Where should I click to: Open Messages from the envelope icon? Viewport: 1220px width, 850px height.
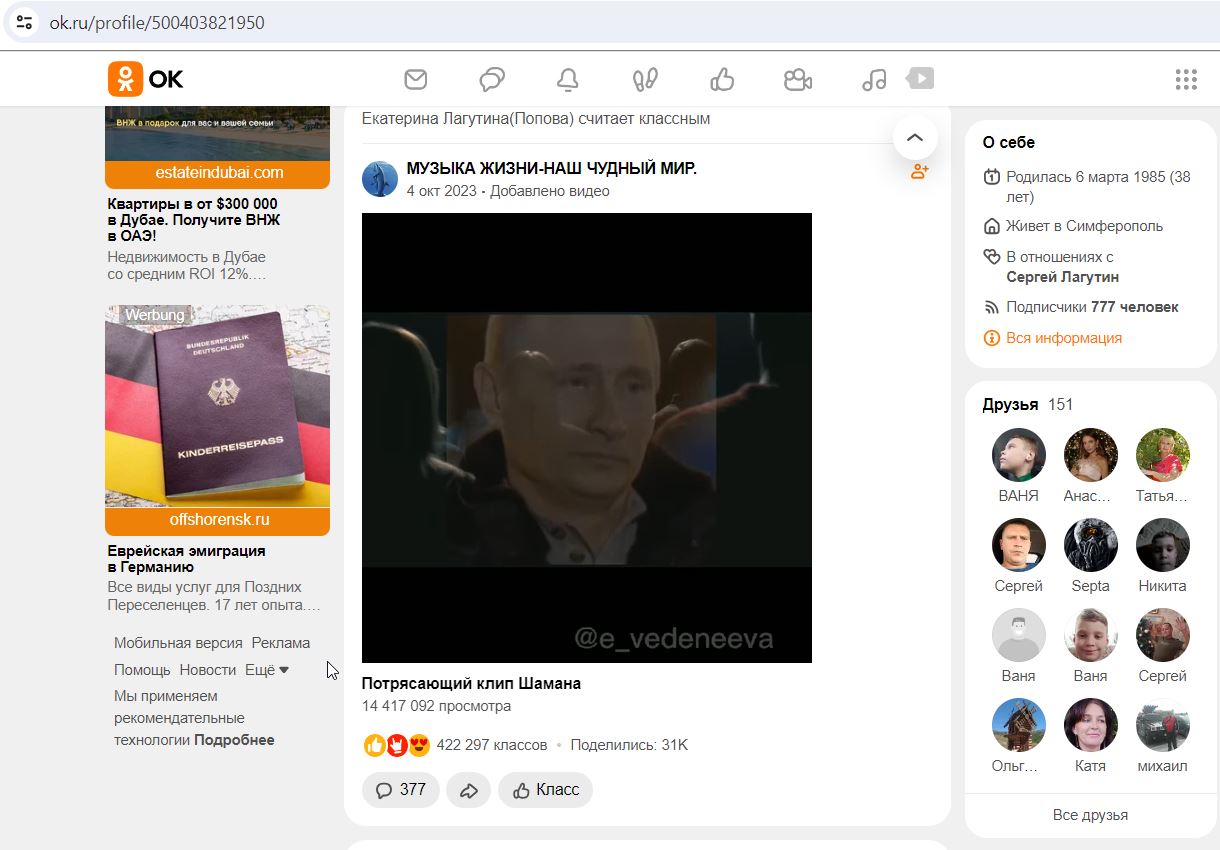[415, 79]
